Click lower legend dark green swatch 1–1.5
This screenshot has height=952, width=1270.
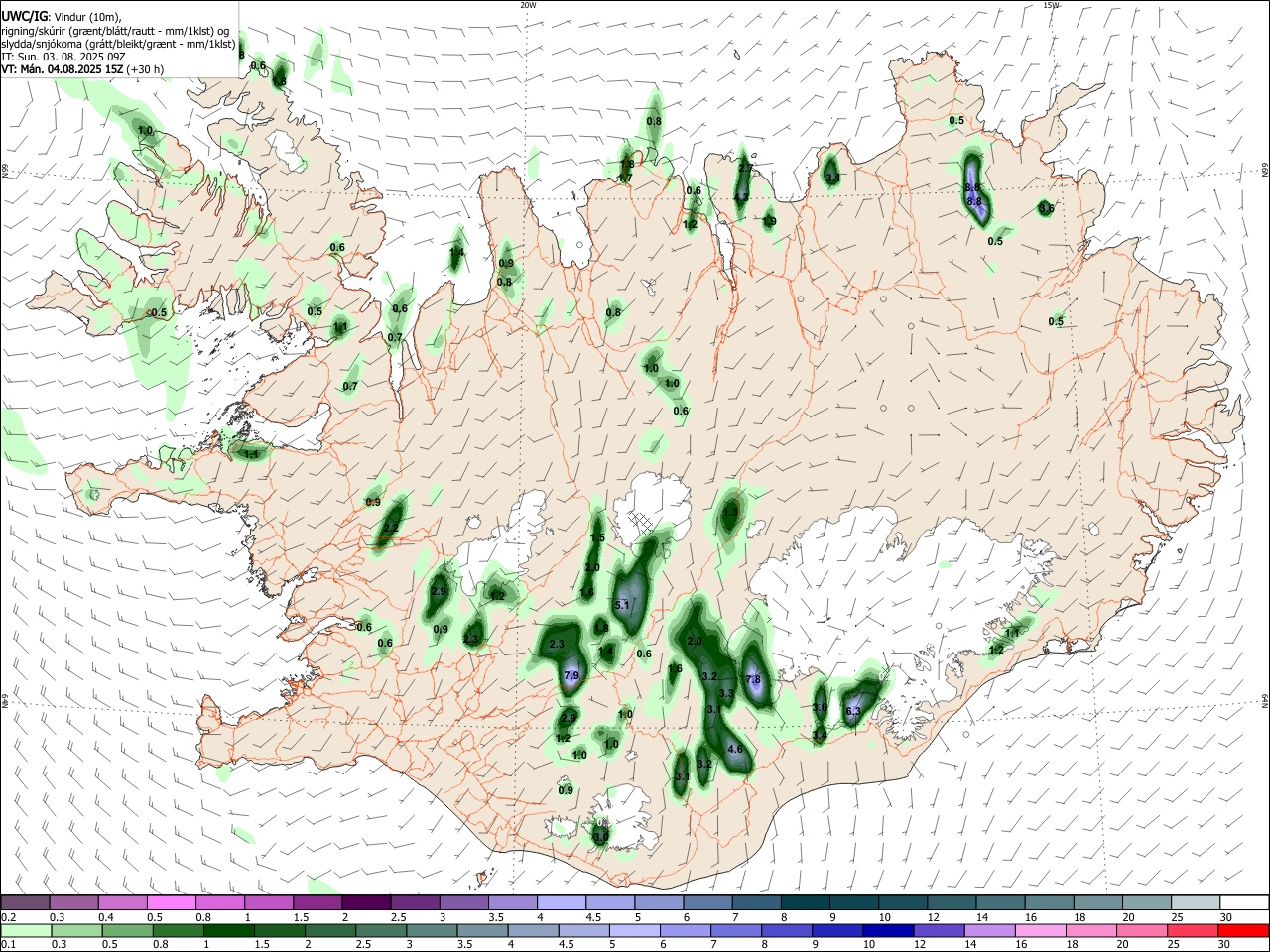pyautogui.click(x=228, y=930)
